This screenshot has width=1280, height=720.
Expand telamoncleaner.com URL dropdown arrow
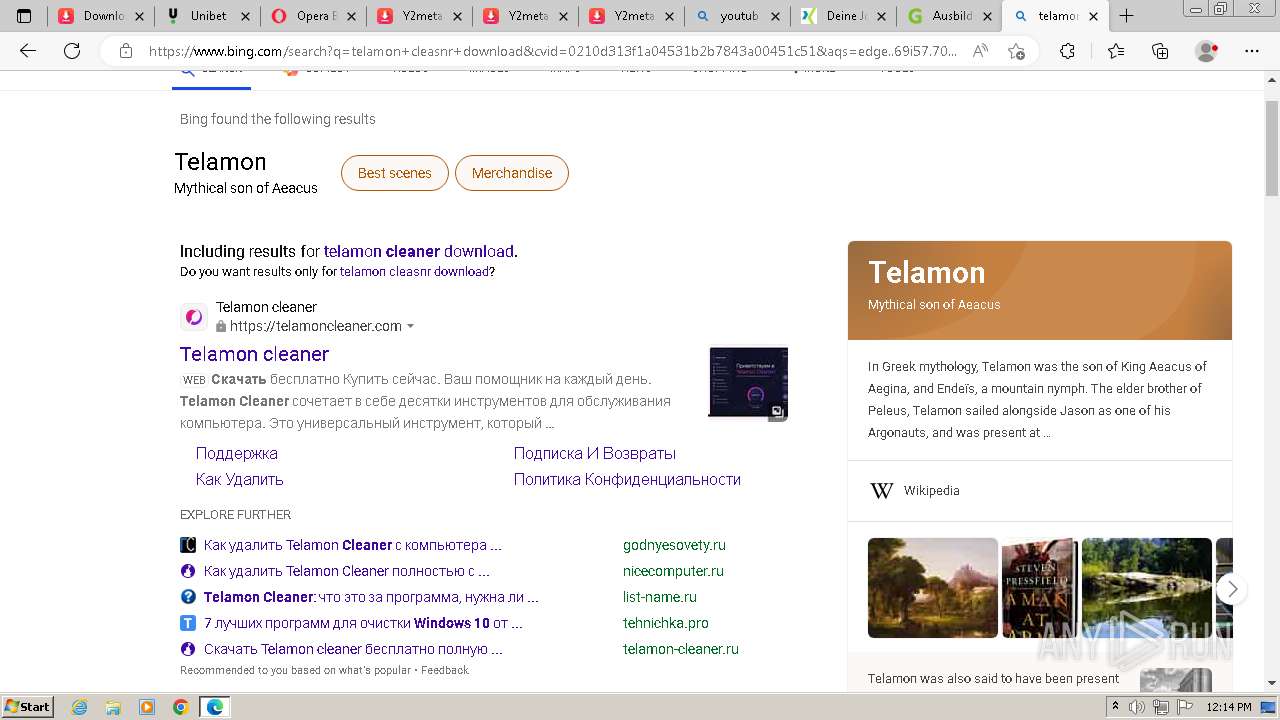pyautogui.click(x=410, y=326)
